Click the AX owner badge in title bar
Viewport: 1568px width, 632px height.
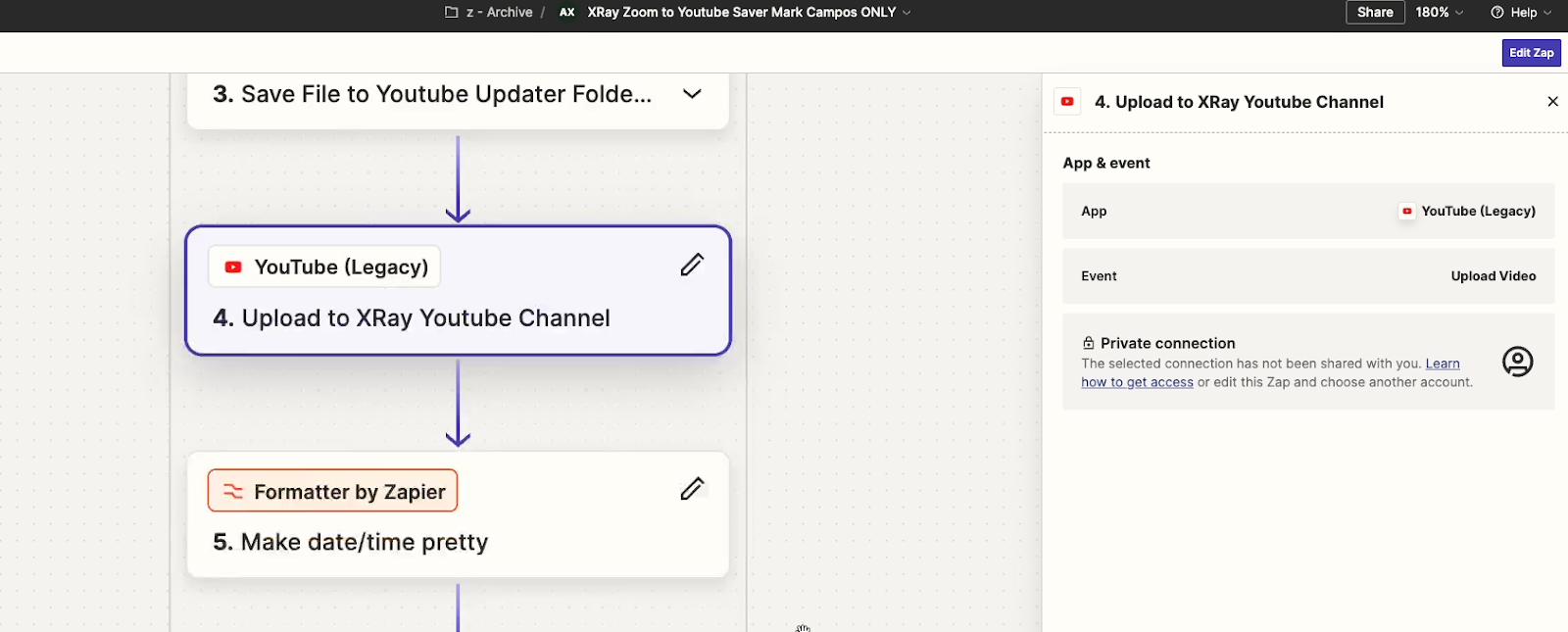click(x=566, y=12)
